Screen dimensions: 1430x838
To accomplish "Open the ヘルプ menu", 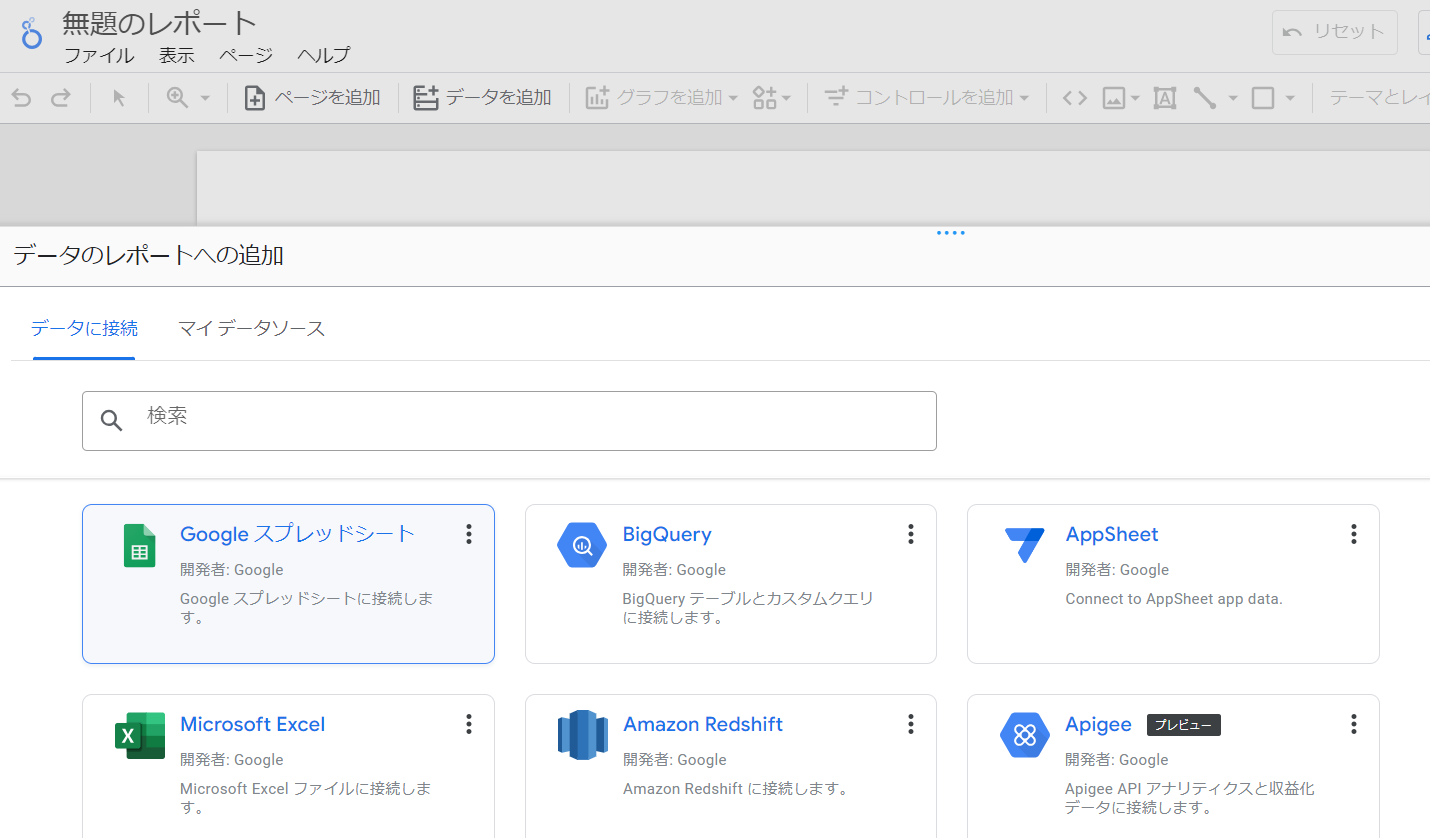I will tap(323, 55).
